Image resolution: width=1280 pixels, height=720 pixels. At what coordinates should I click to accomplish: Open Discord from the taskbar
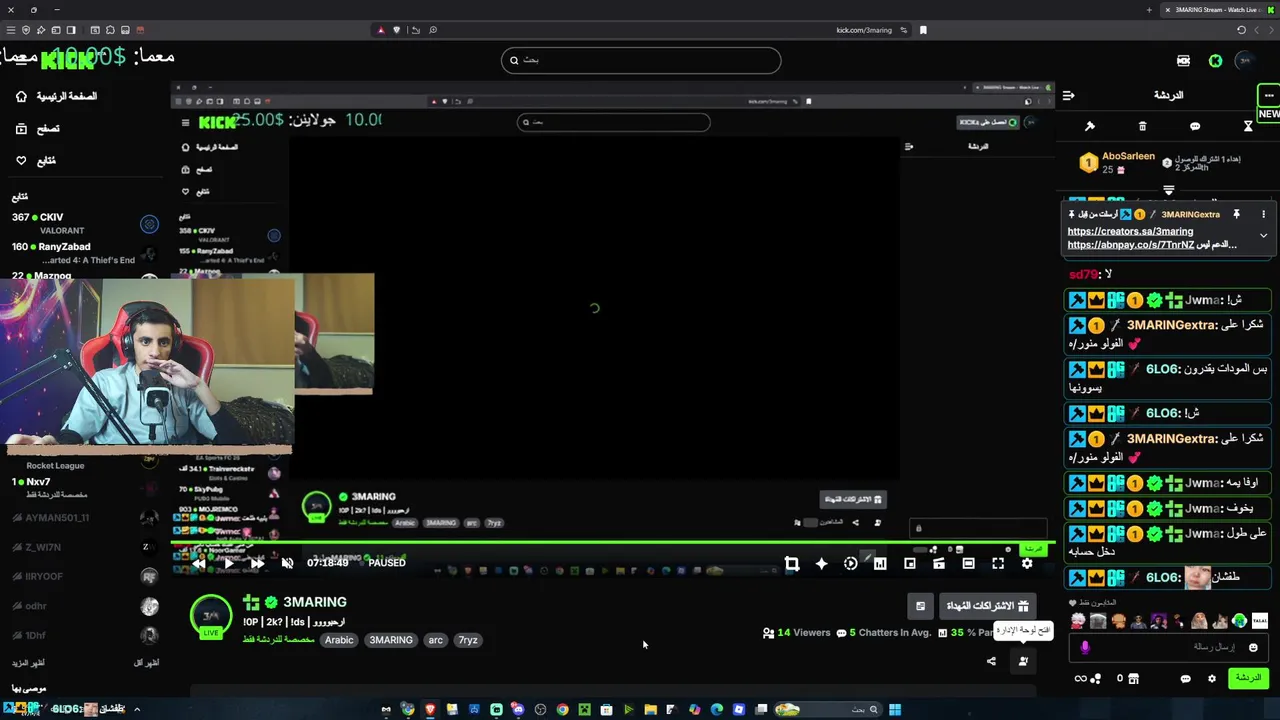(518, 710)
